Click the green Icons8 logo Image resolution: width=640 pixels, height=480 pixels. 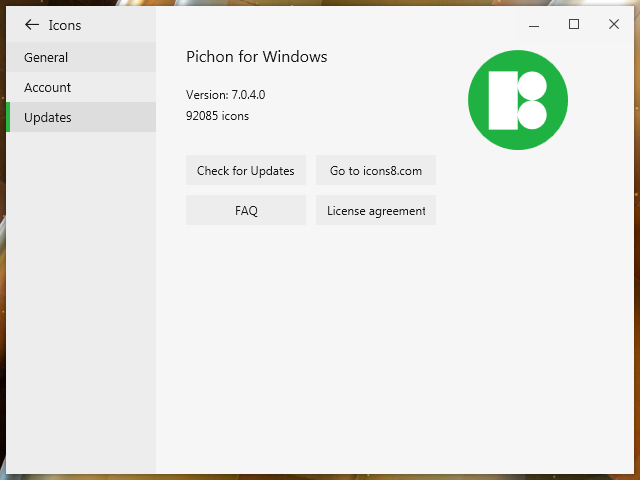[x=517, y=100]
